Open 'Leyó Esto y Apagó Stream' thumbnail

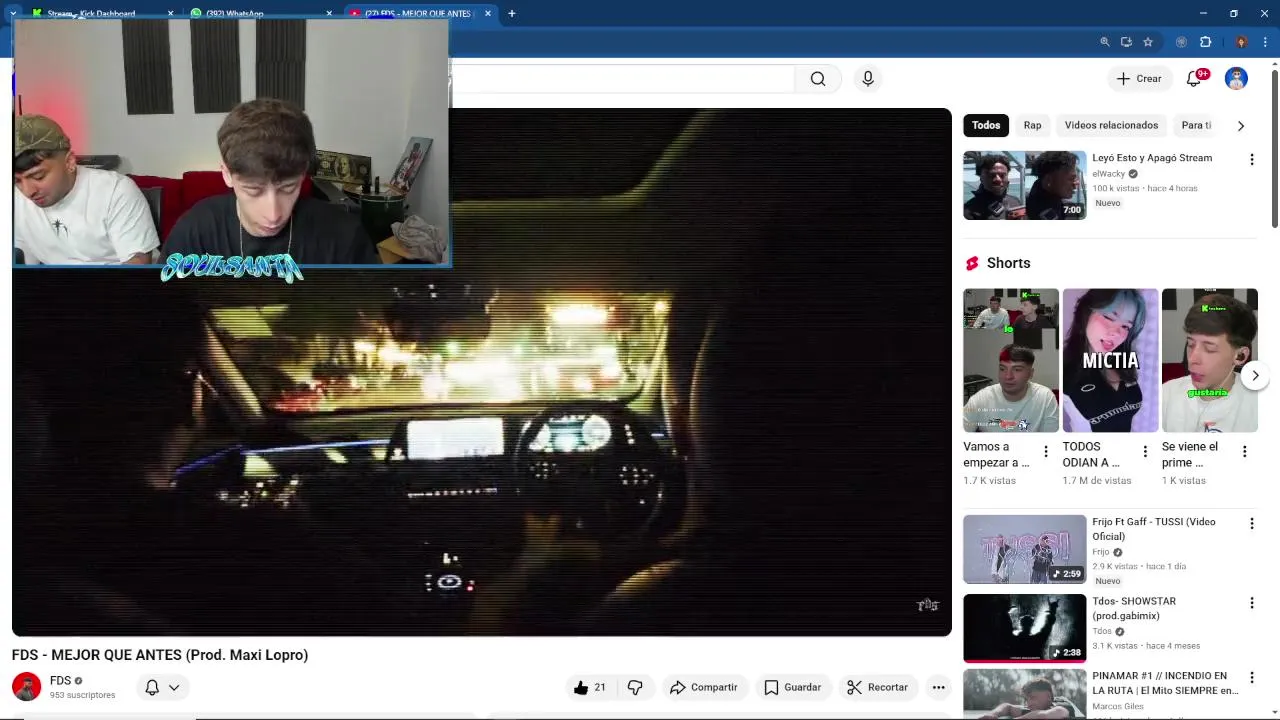click(x=1024, y=185)
